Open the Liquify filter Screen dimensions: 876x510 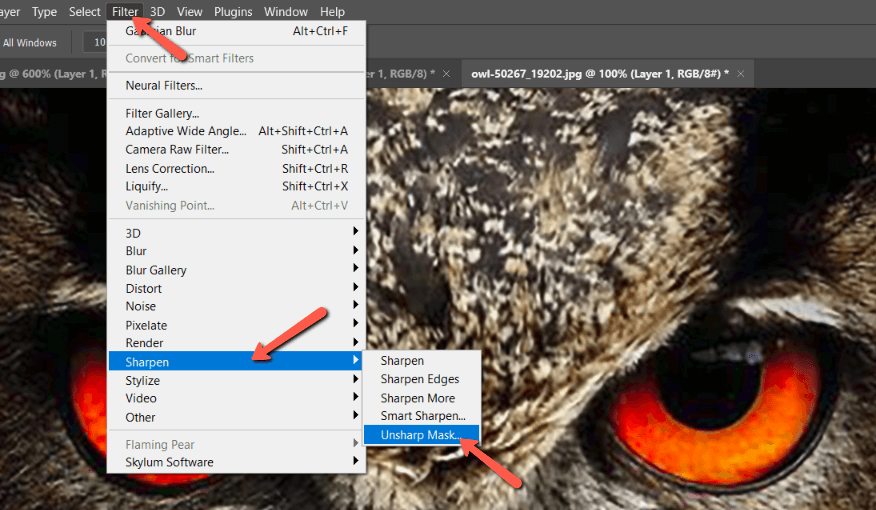pyautogui.click(x=147, y=187)
